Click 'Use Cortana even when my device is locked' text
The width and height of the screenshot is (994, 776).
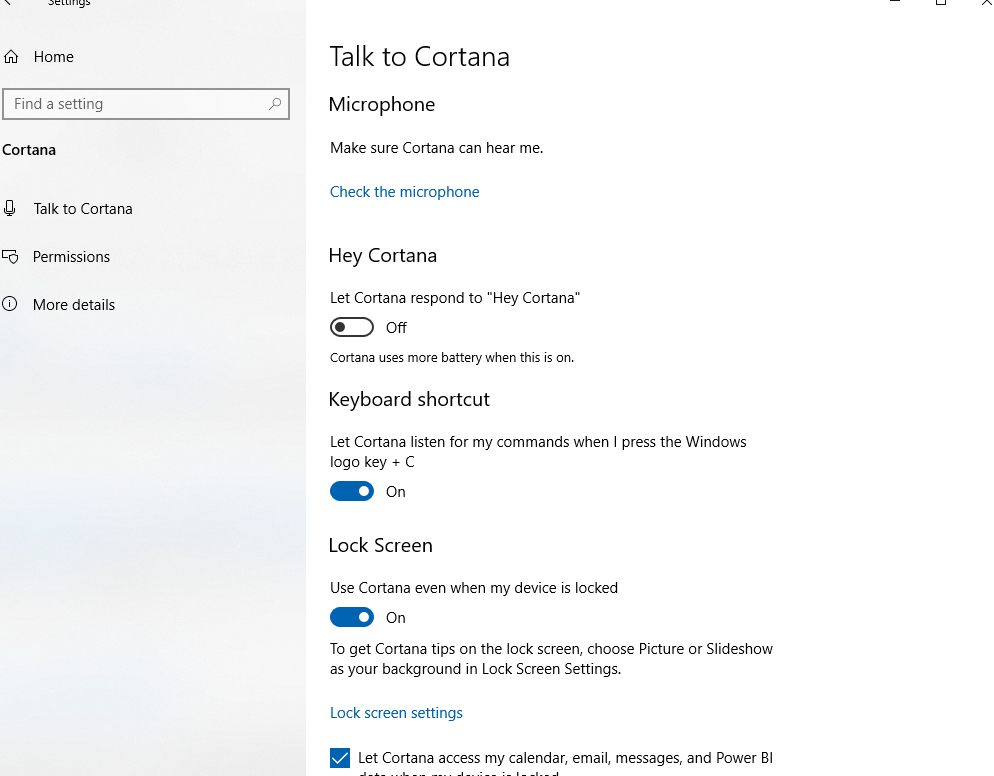point(474,588)
